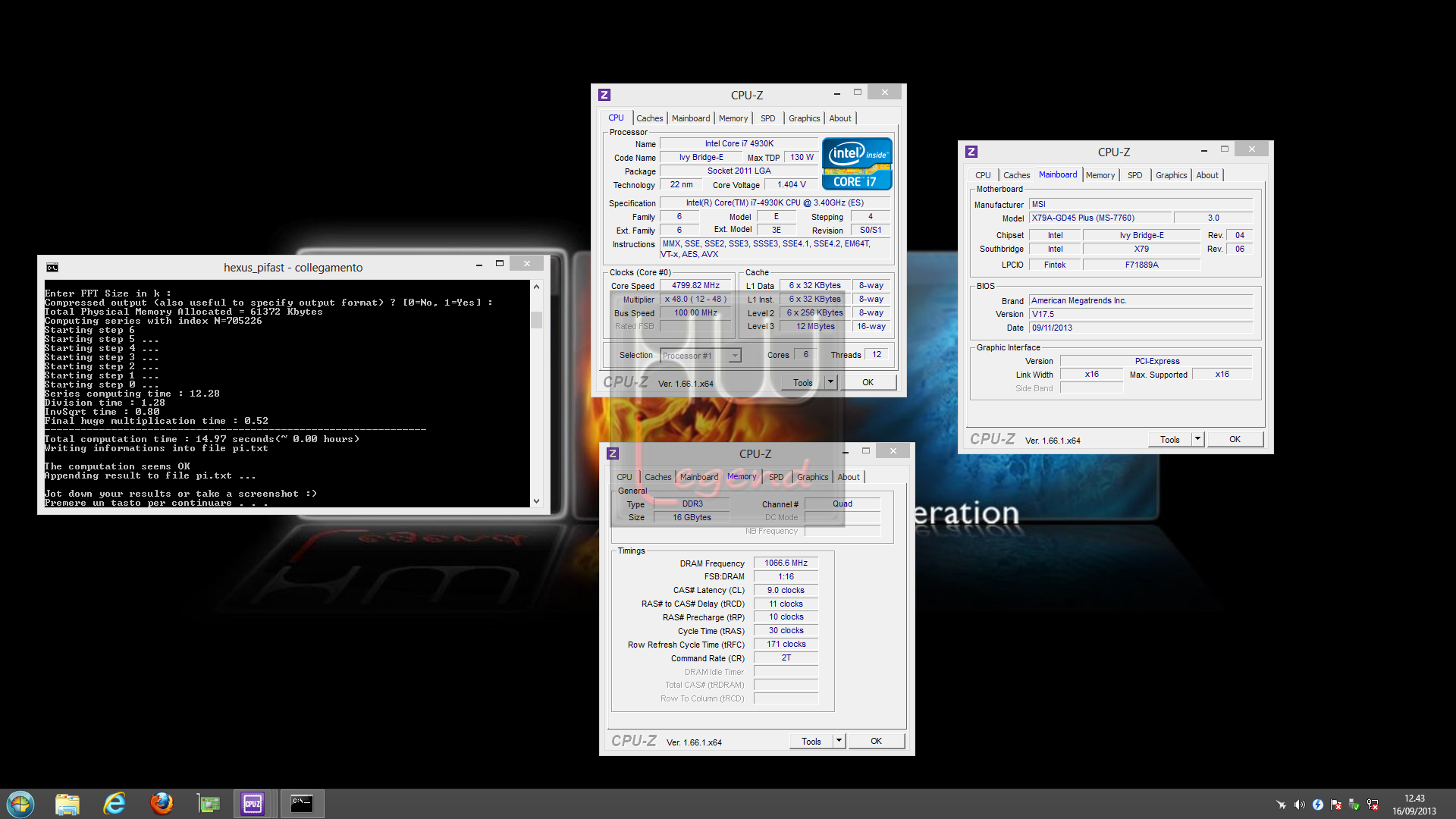Select the Graphics tab in the Memory CPU-Z window

pos(813,477)
